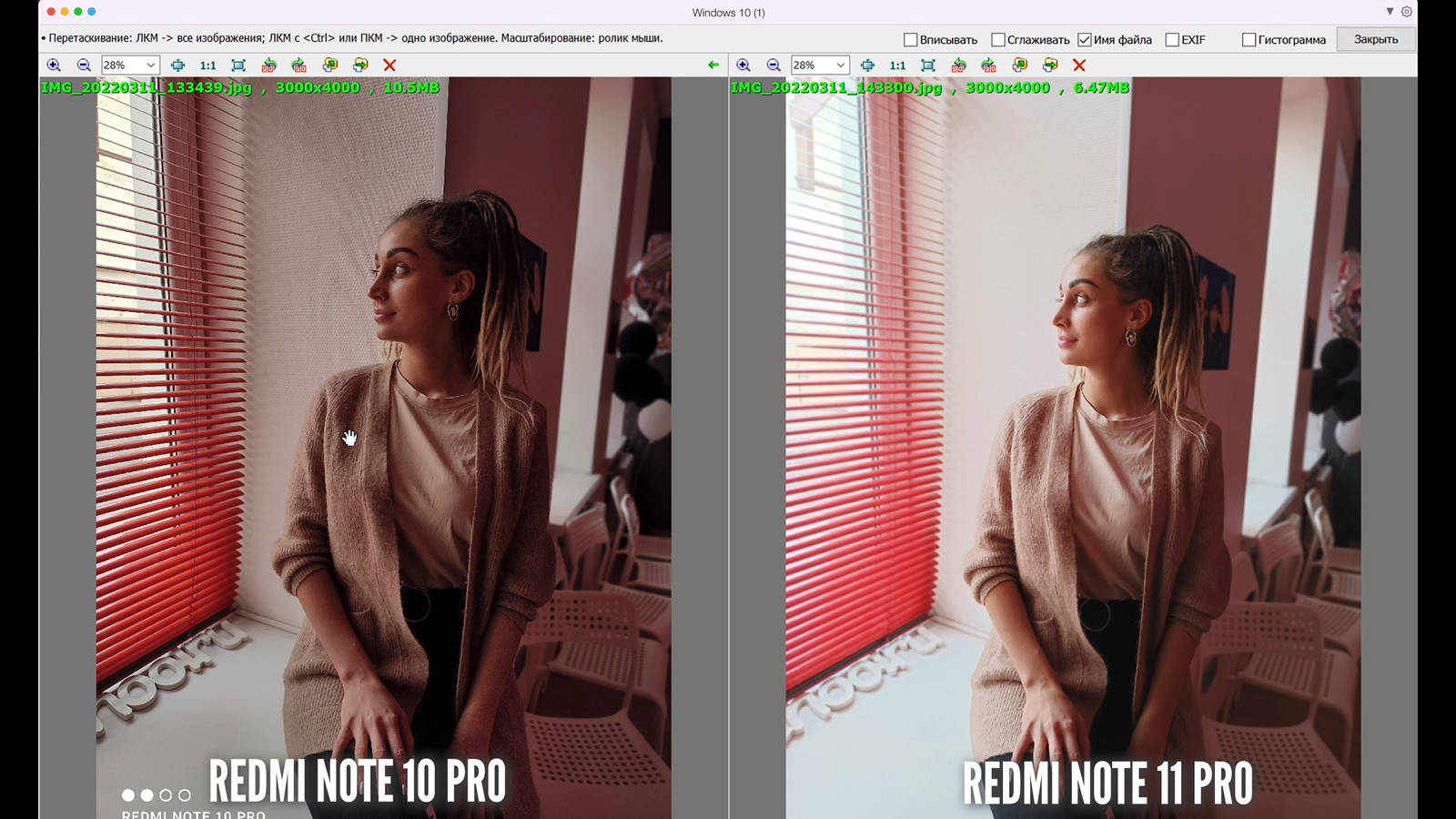Viewport: 1456px width, 819px height.
Task: Click the yellow minimize dot
Action: (65, 12)
